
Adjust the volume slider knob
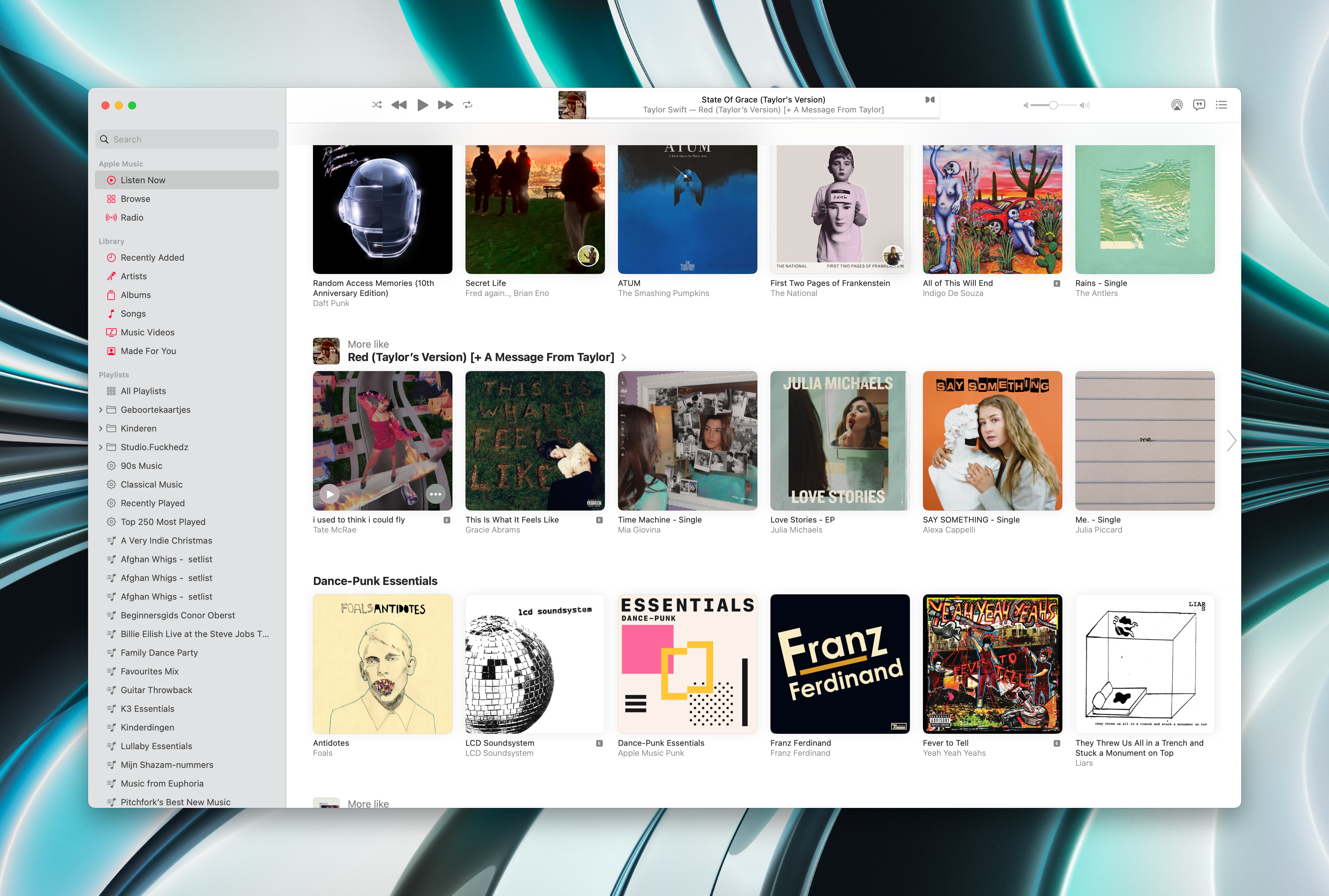[1053, 105]
